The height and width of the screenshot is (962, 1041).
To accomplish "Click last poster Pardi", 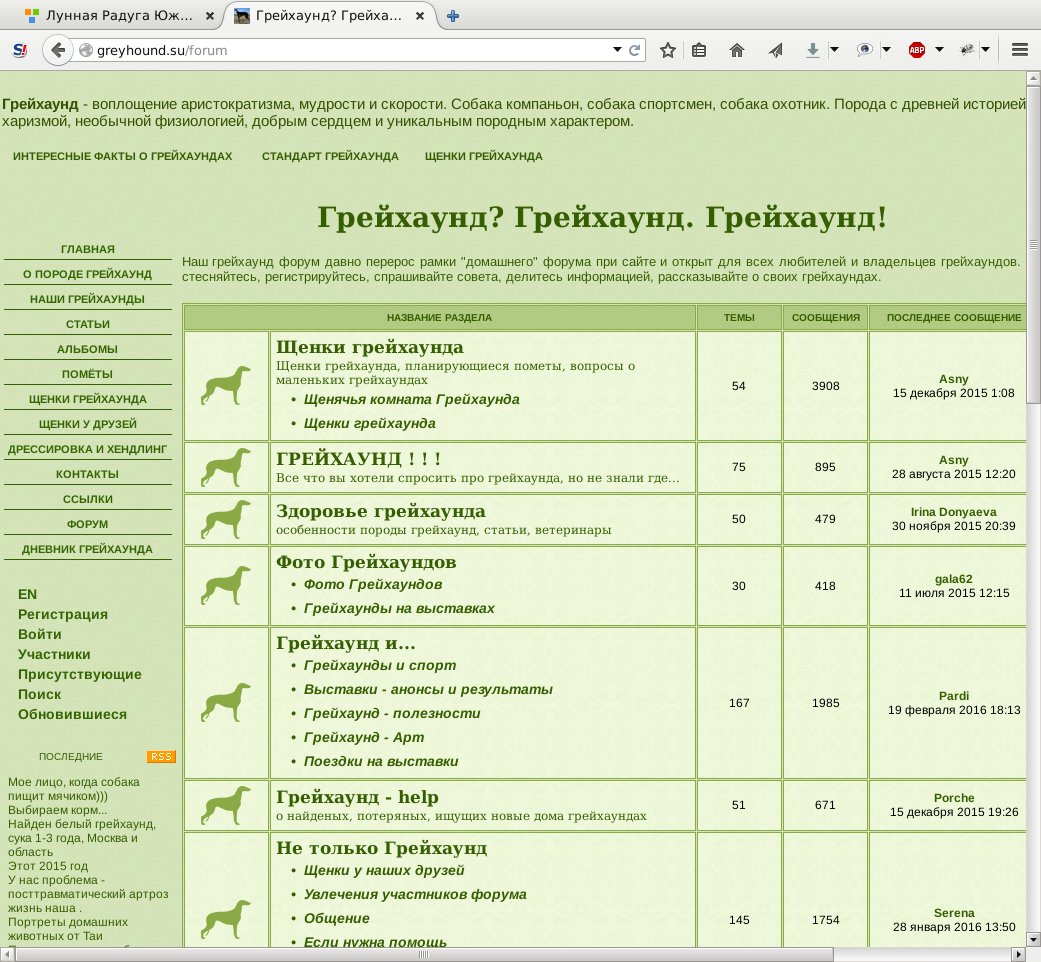I will click(954, 696).
